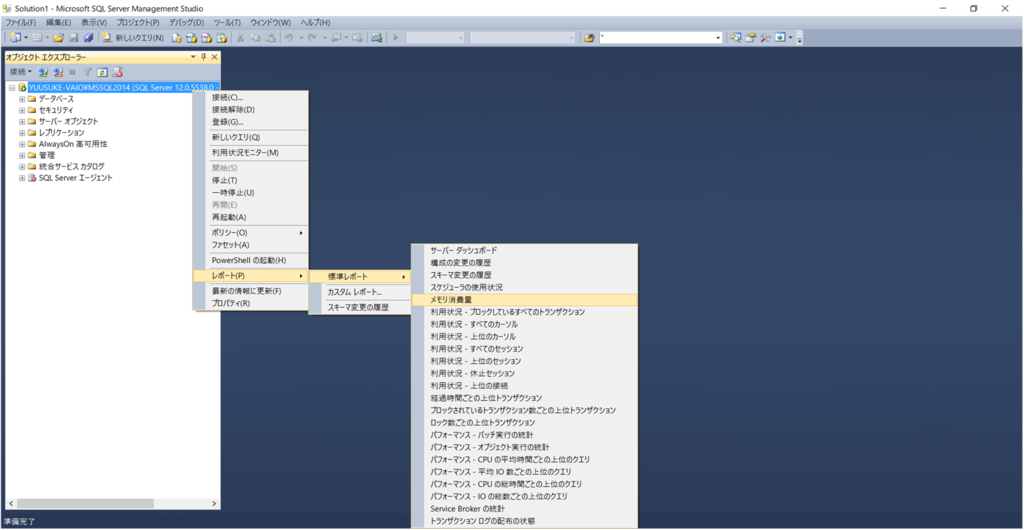Expand the サーバー オブジェクト folder

pos(22,121)
